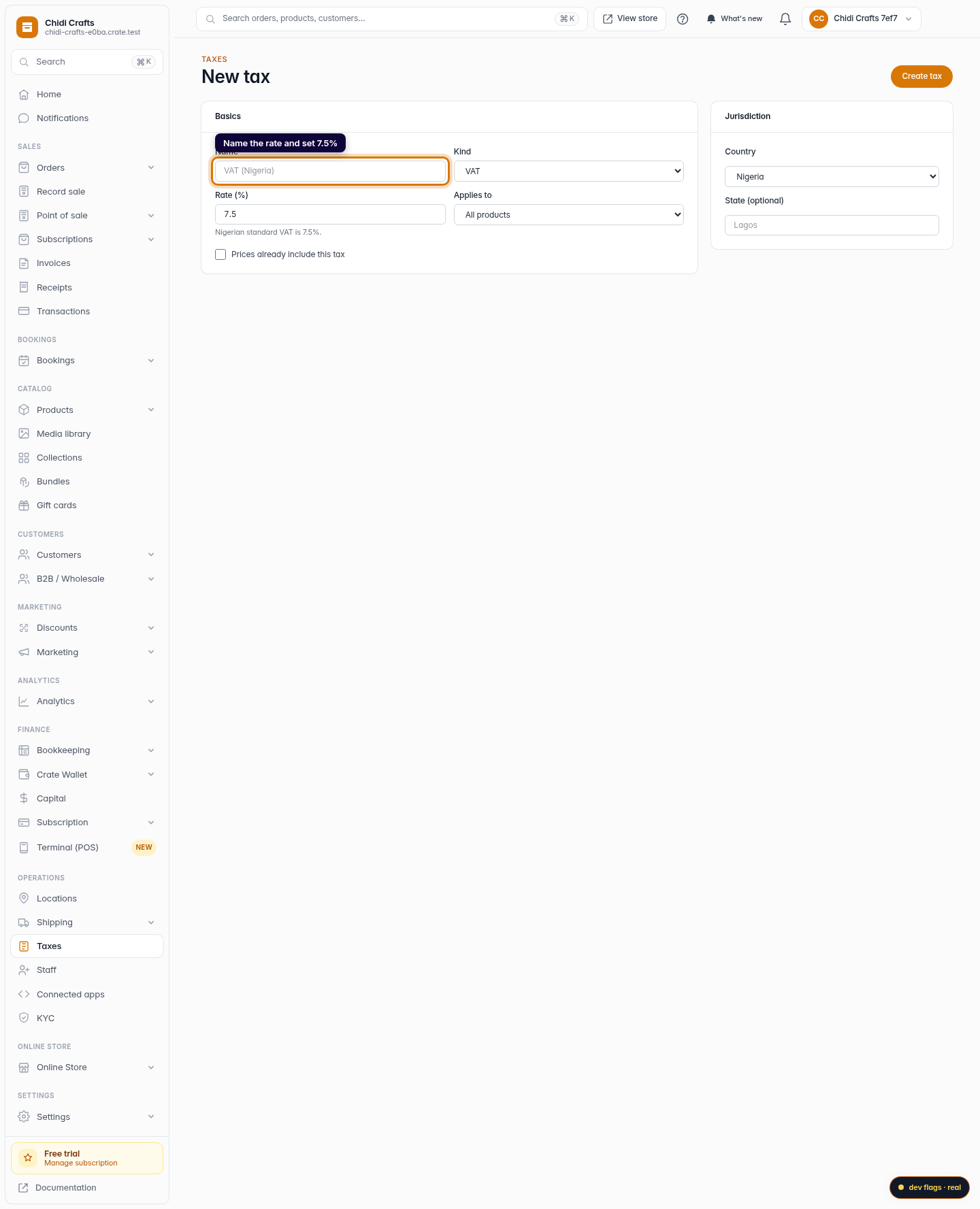980x1209 pixels.
Task: Open Crate Wallet in the sidebar
Action: 87,775
